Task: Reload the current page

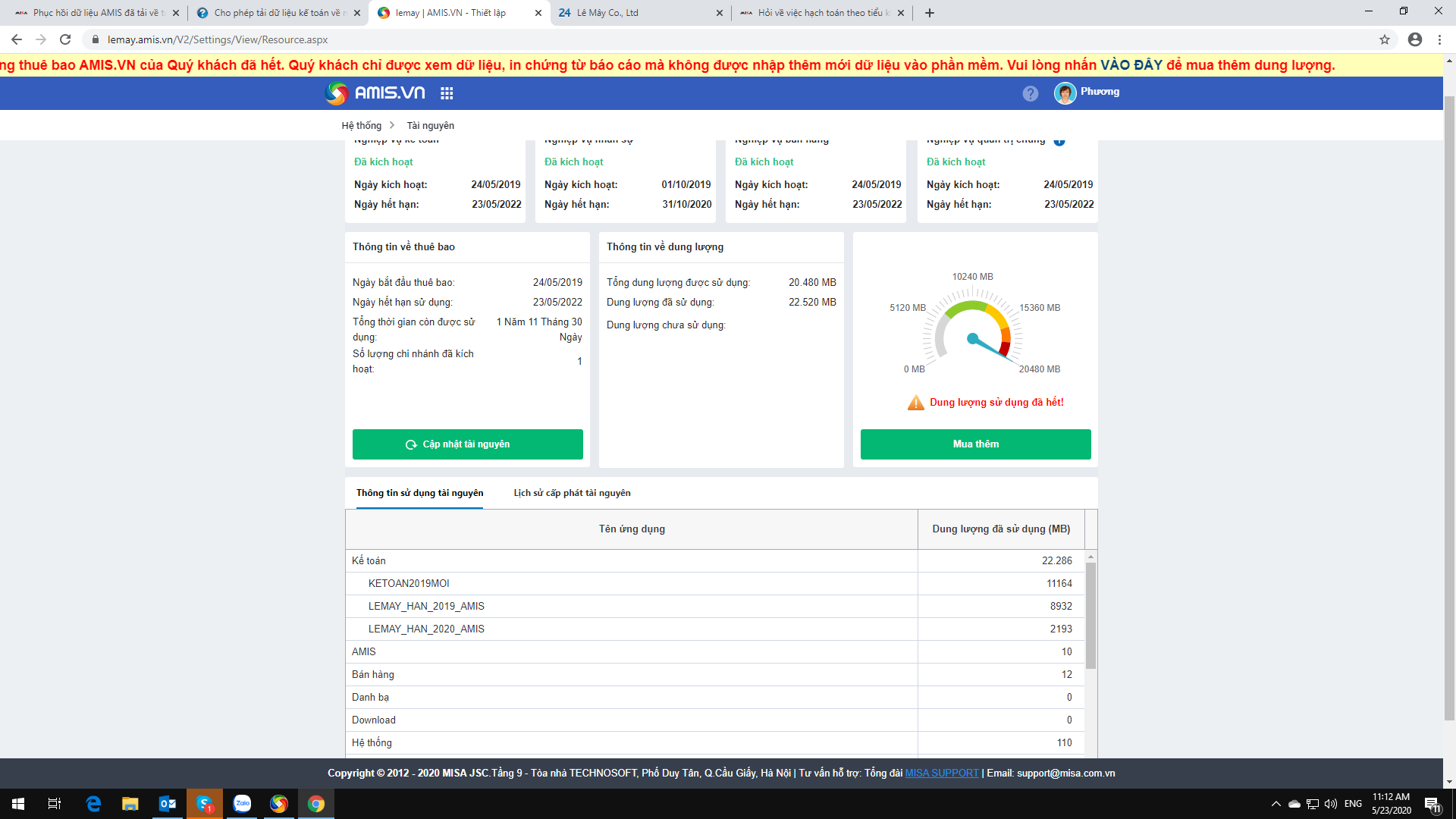Action: point(65,39)
